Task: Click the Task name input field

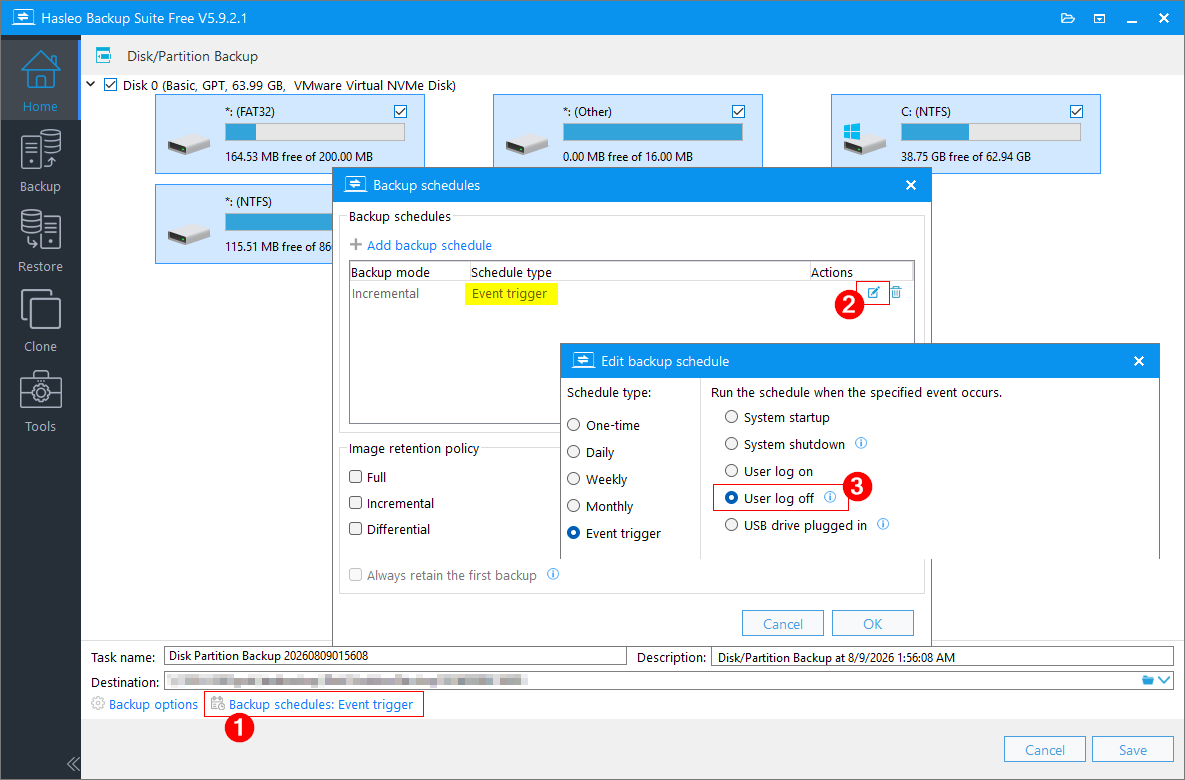Action: 395,656
